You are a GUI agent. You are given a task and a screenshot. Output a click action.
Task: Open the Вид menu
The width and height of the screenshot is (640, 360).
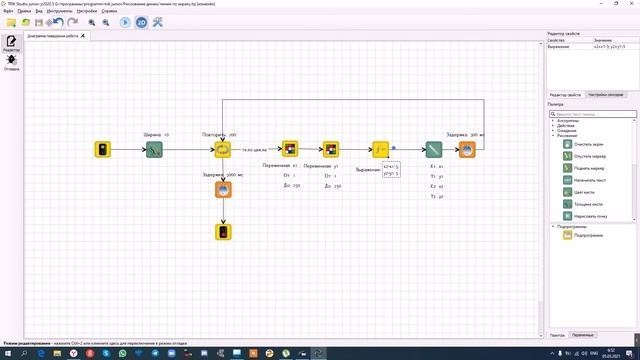click(x=39, y=11)
